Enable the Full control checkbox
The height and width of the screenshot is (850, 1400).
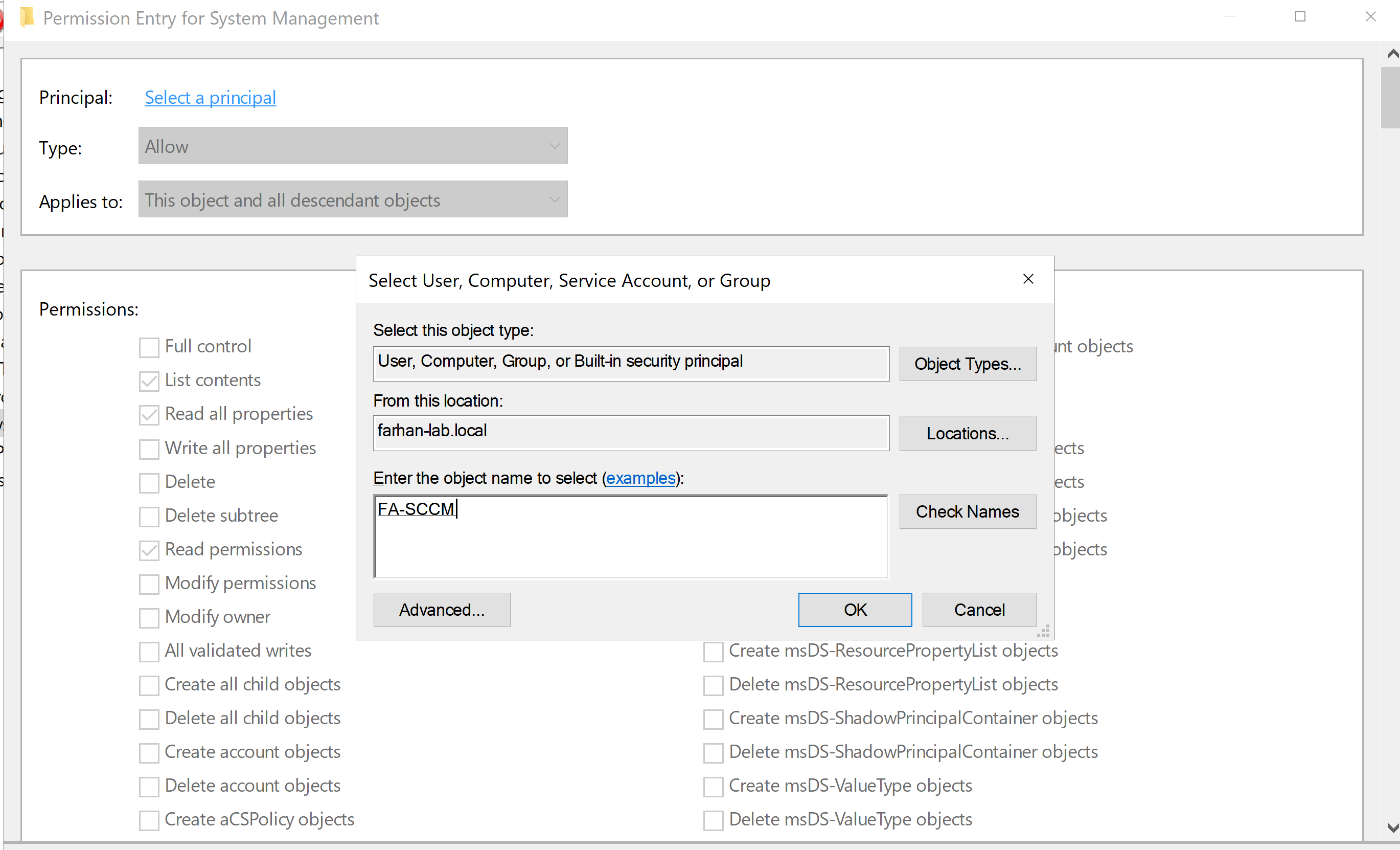tap(149, 347)
